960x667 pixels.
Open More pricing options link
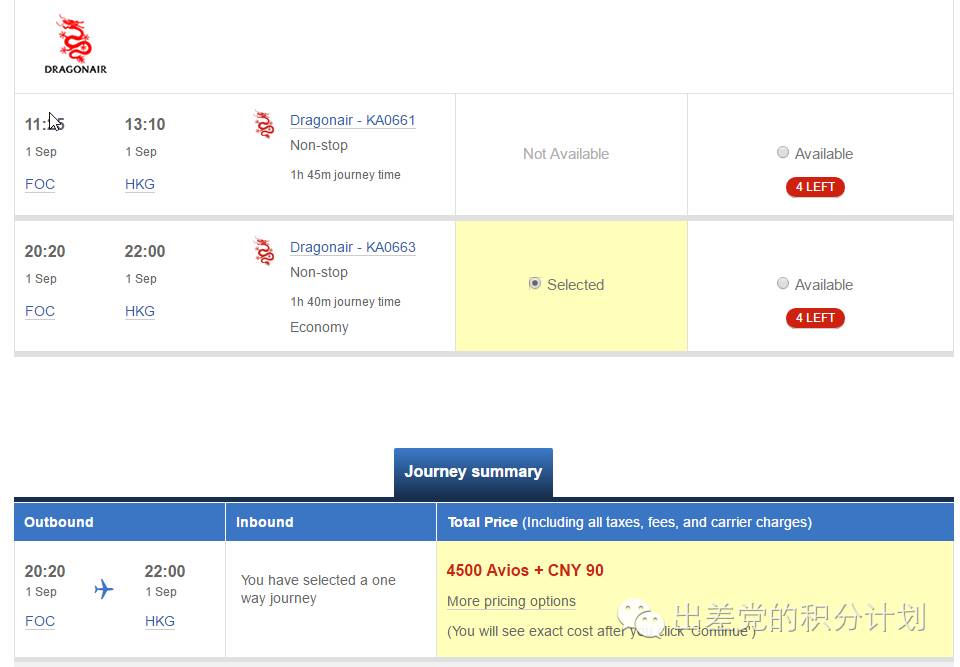point(511,601)
